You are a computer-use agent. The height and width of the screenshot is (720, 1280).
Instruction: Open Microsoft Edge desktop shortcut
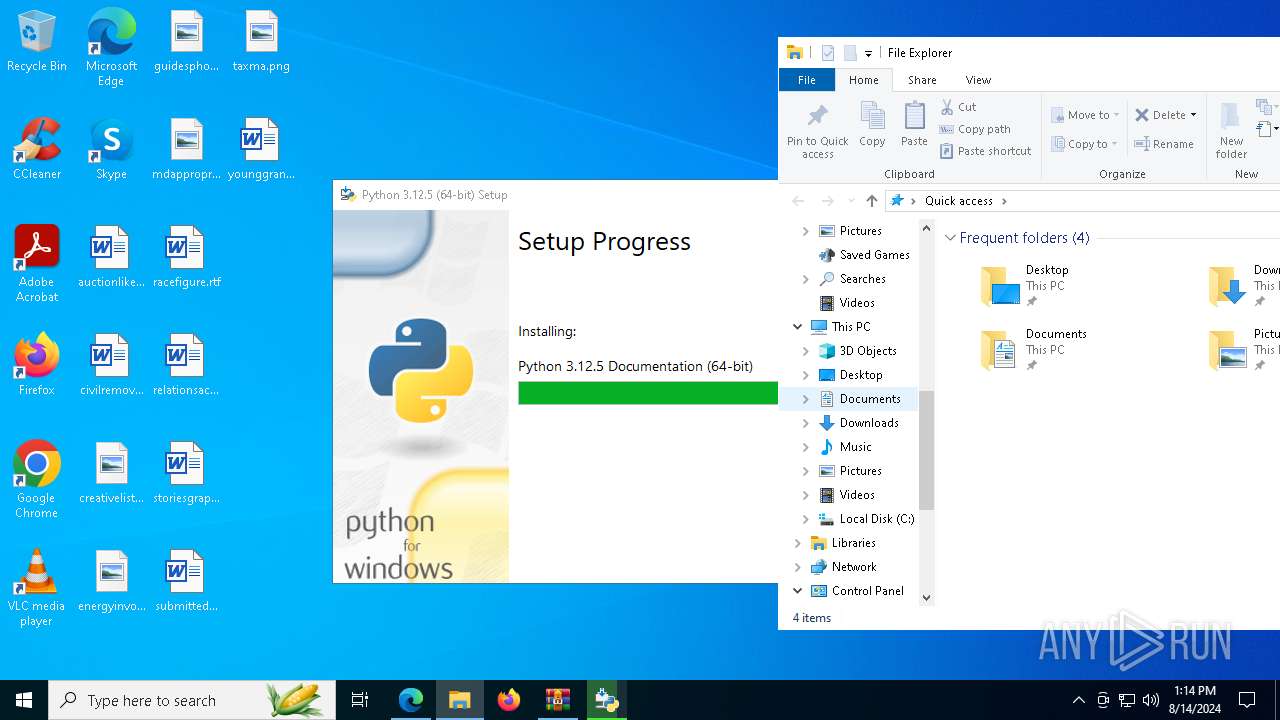point(111,48)
